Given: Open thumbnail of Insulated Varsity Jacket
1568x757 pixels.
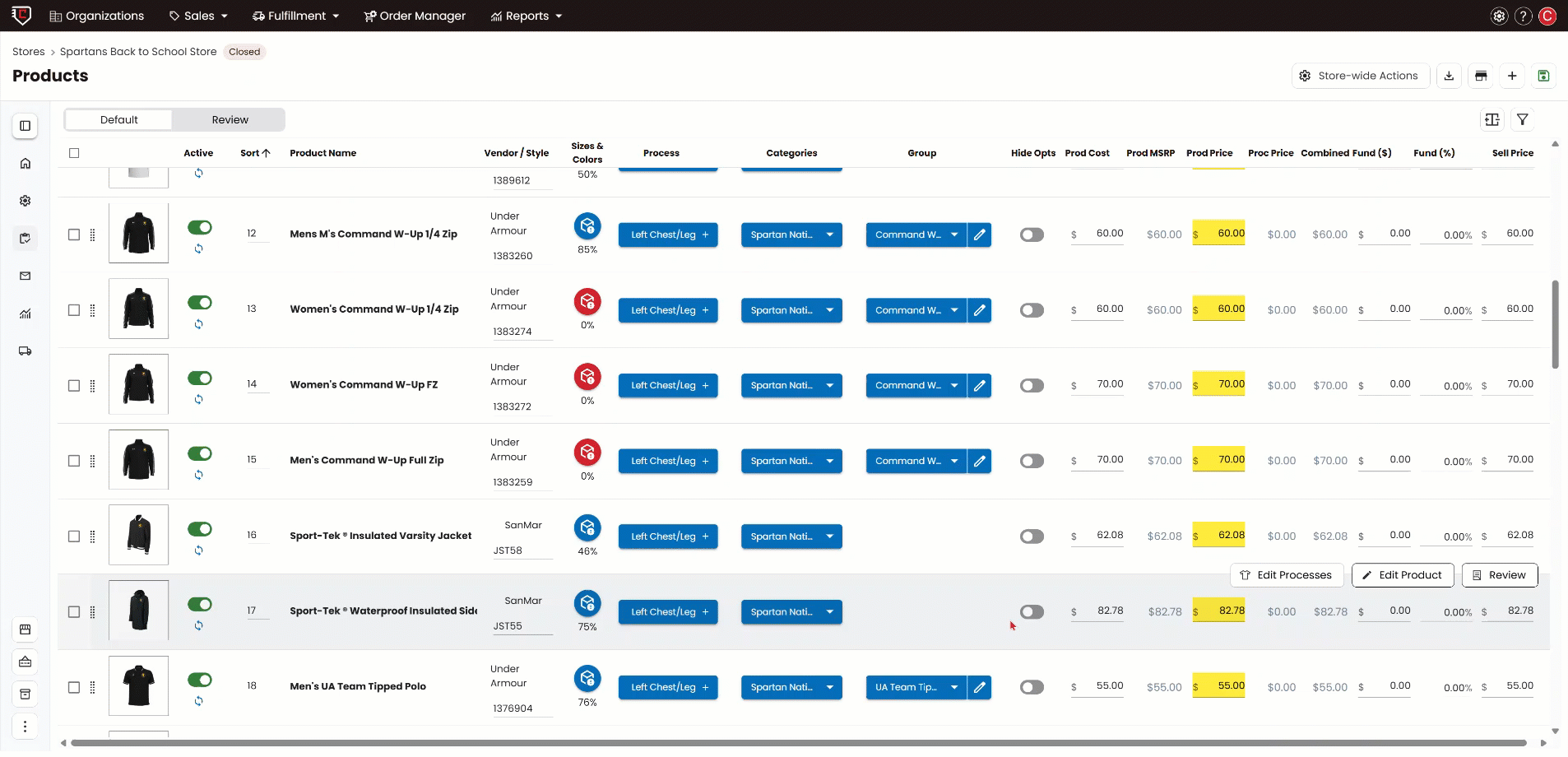Looking at the screenshot, I should tap(138, 535).
